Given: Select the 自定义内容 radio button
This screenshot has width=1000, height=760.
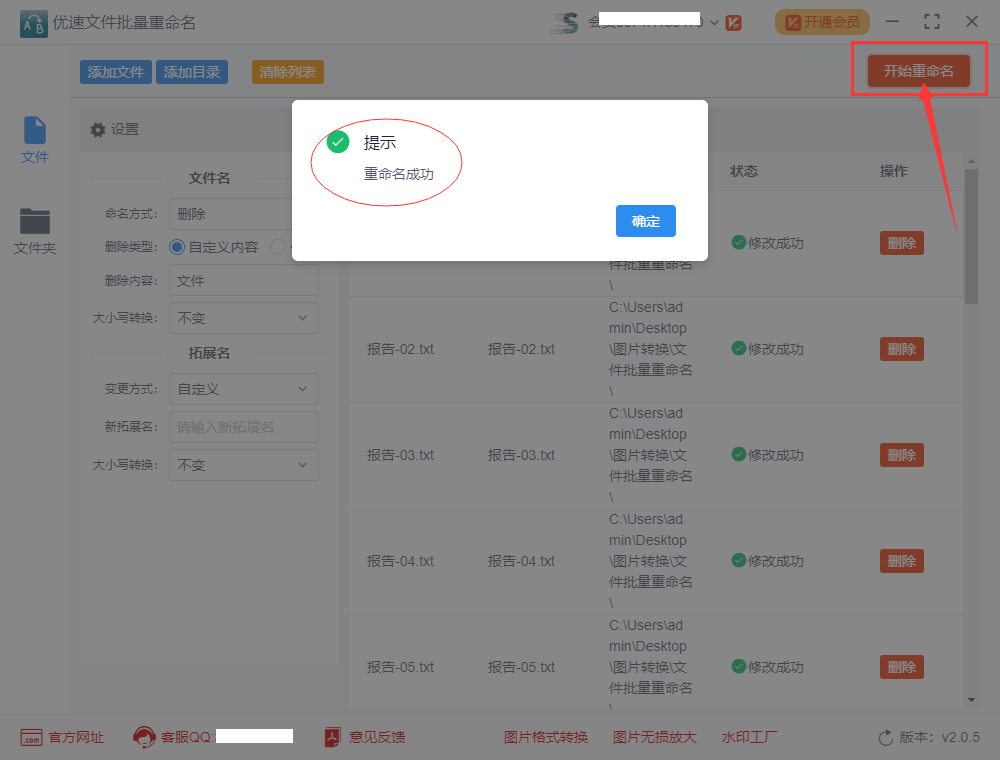Looking at the screenshot, I should click(179, 245).
